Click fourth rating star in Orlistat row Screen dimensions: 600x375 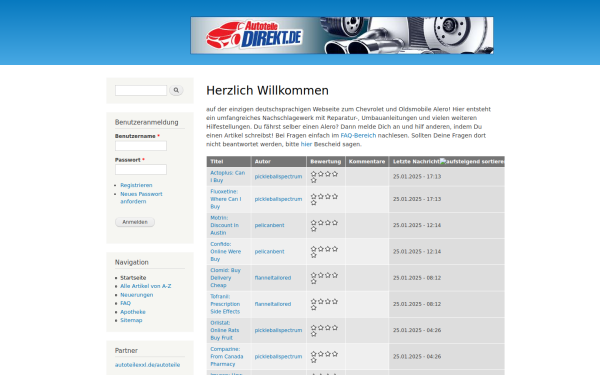[335, 328]
